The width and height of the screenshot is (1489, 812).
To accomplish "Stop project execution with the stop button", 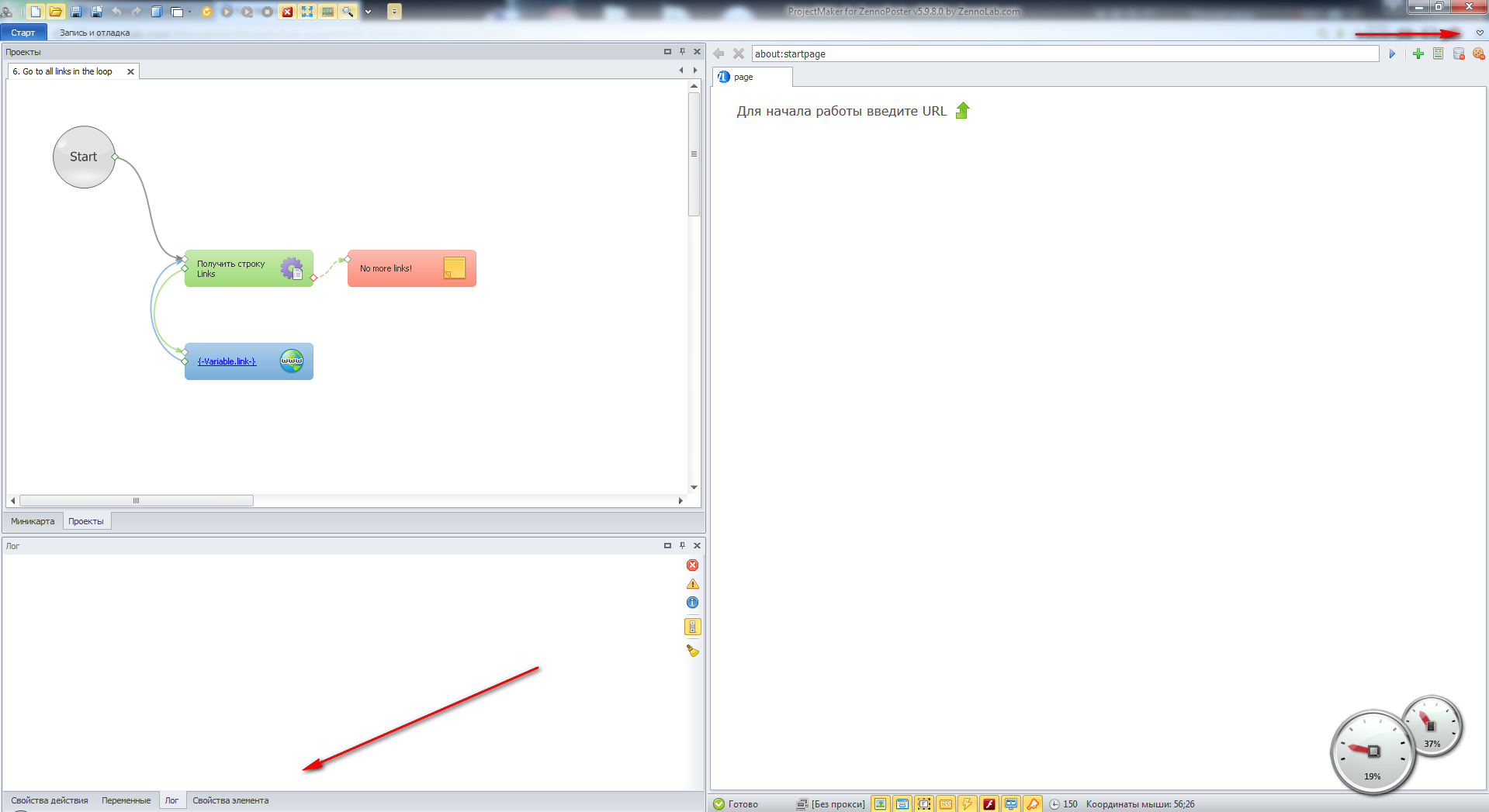I will click(x=267, y=12).
